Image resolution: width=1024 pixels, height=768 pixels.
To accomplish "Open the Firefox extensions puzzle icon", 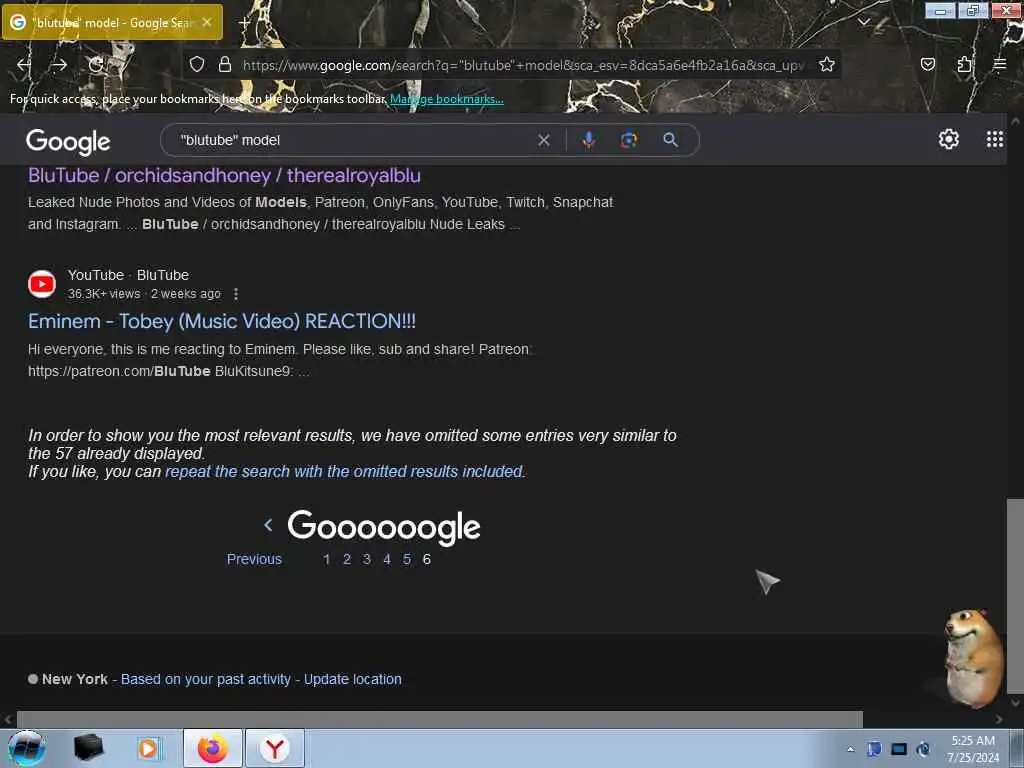I will pyautogui.click(x=964, y=64).
